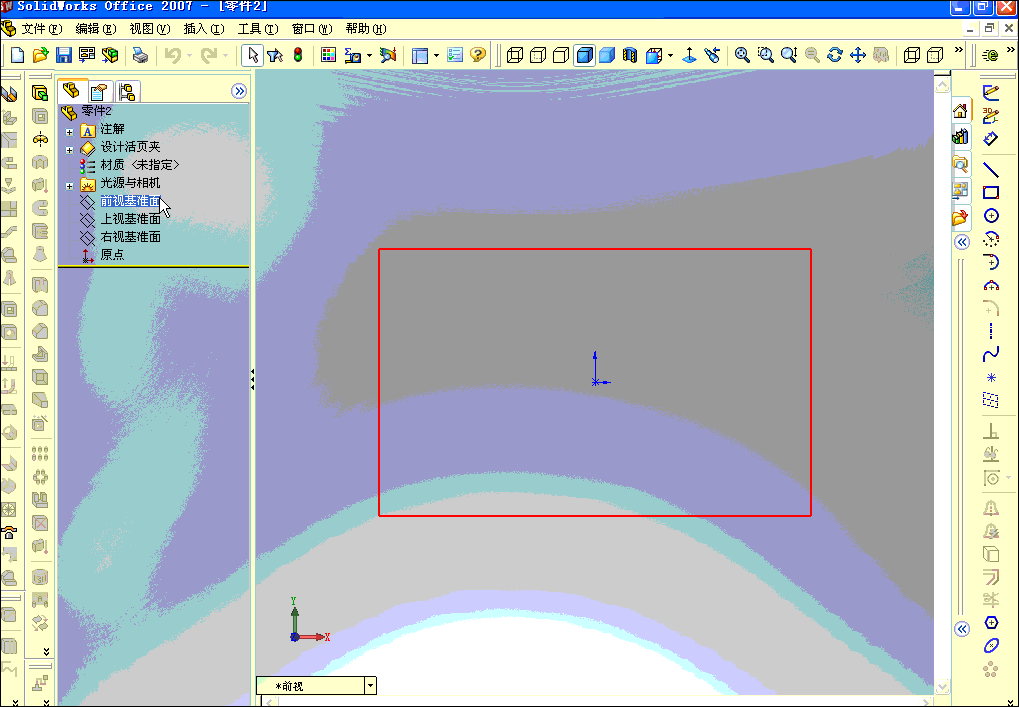Open the view orientation cube dropdown arrow
The width and height of the screenshot is (1019, 707).
(670, 55)
